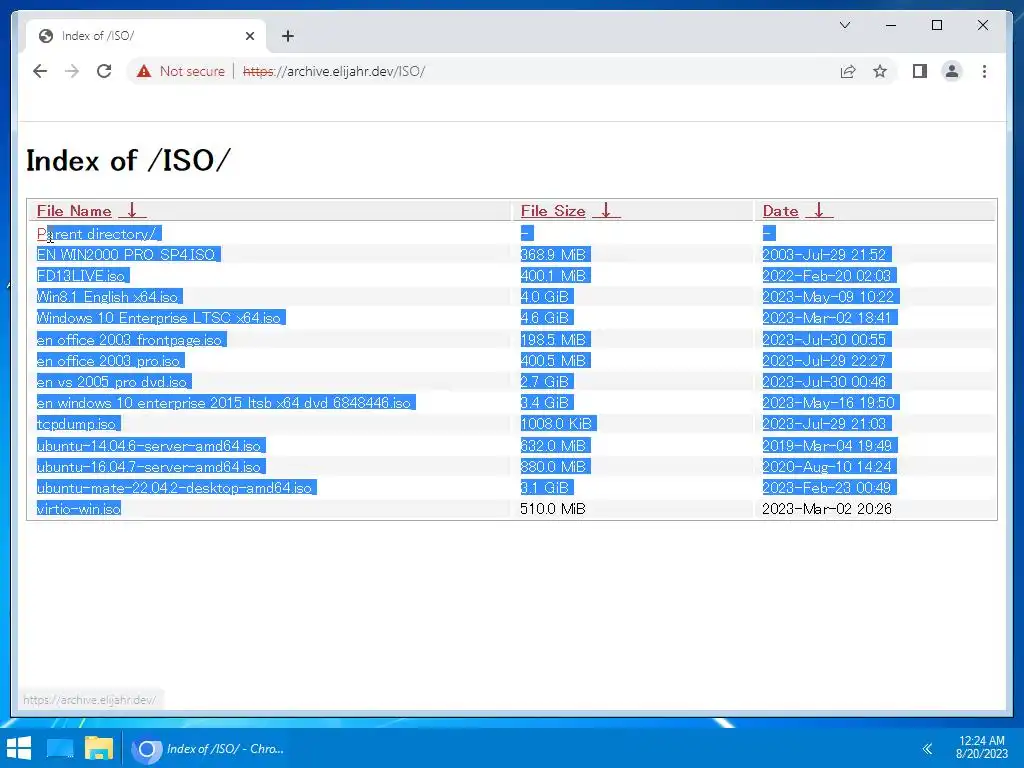
Task: Sort descending using Date arrow
Action: pyautogui.click(x=820, y=211)
